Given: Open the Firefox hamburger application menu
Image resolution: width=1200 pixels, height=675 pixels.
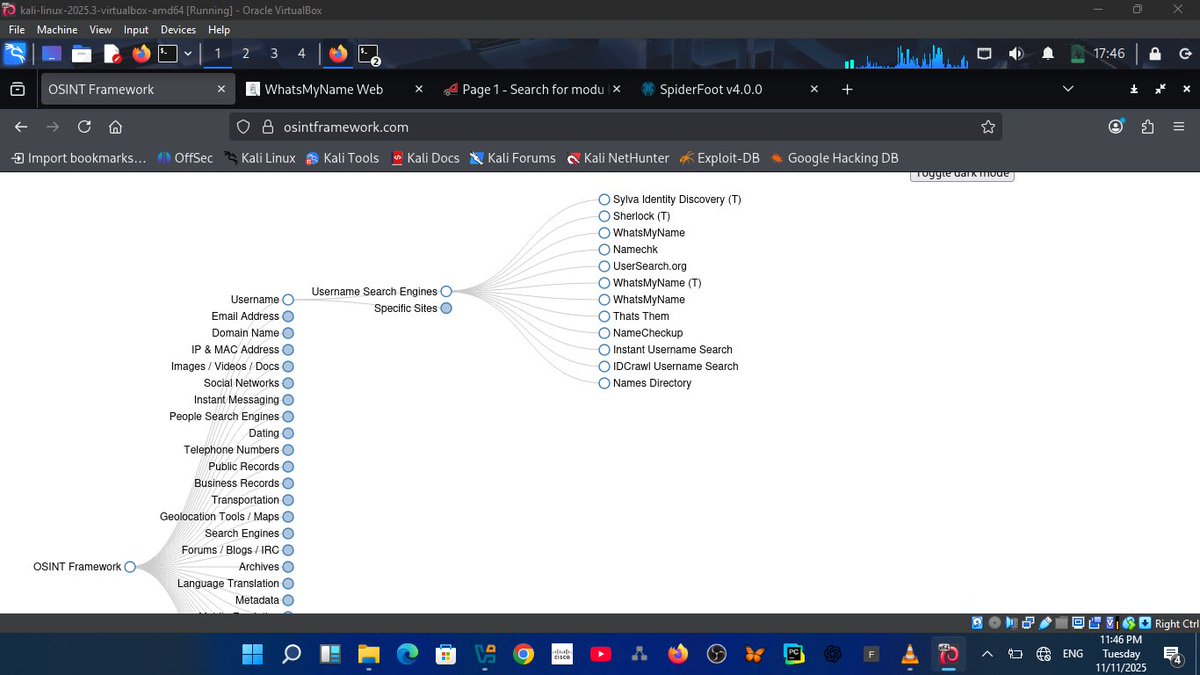Looking at the screenshot, I should 1179,127.
